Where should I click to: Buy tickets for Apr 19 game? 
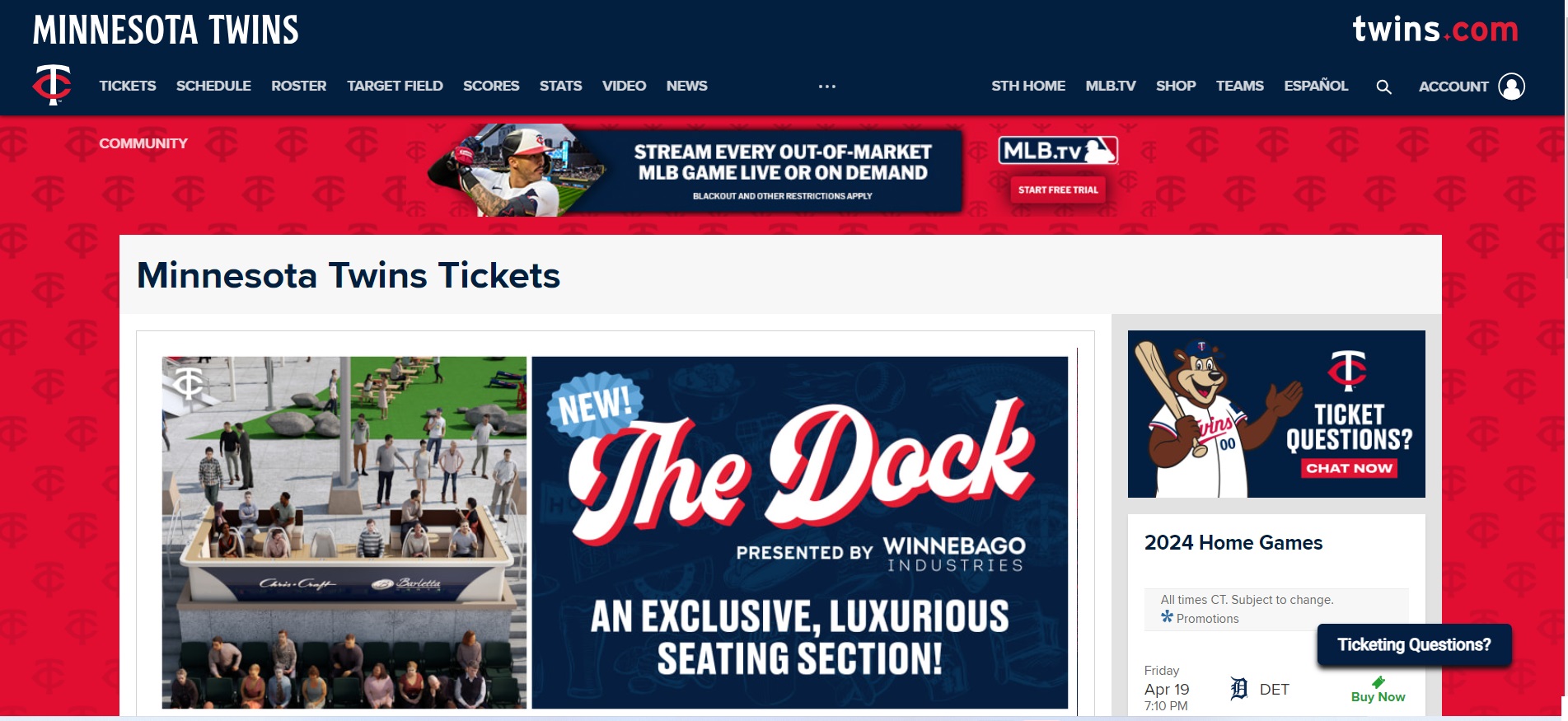coord(1378,696)
